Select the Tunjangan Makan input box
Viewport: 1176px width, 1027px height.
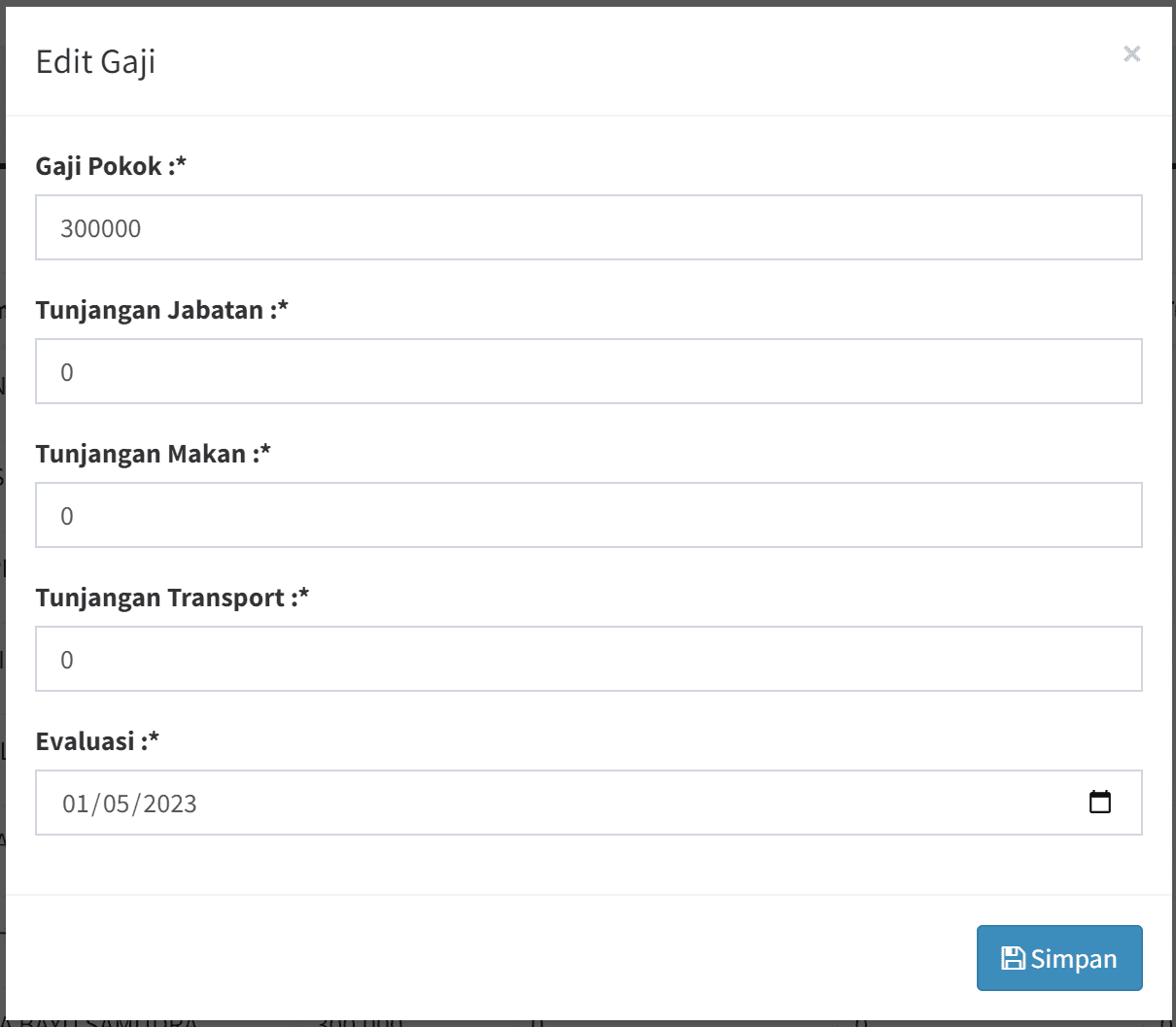[588, 516]
